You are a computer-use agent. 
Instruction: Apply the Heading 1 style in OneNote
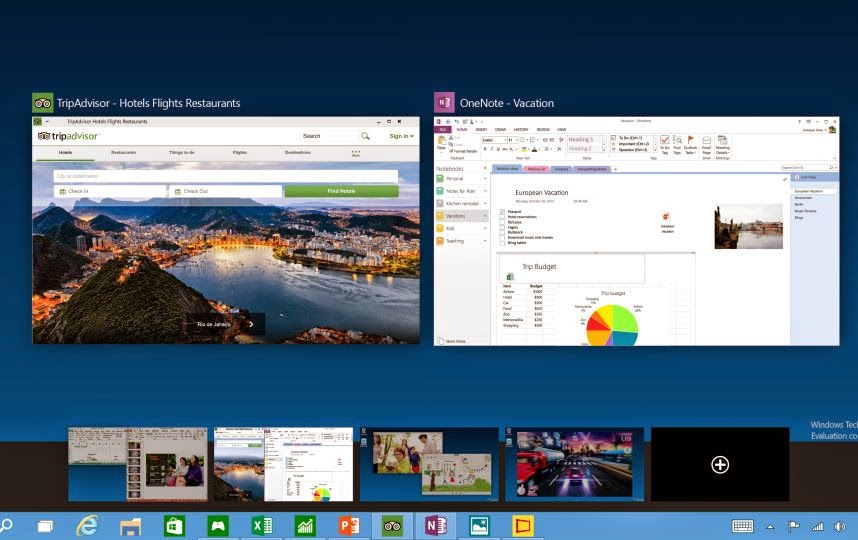tap(583, 140)
